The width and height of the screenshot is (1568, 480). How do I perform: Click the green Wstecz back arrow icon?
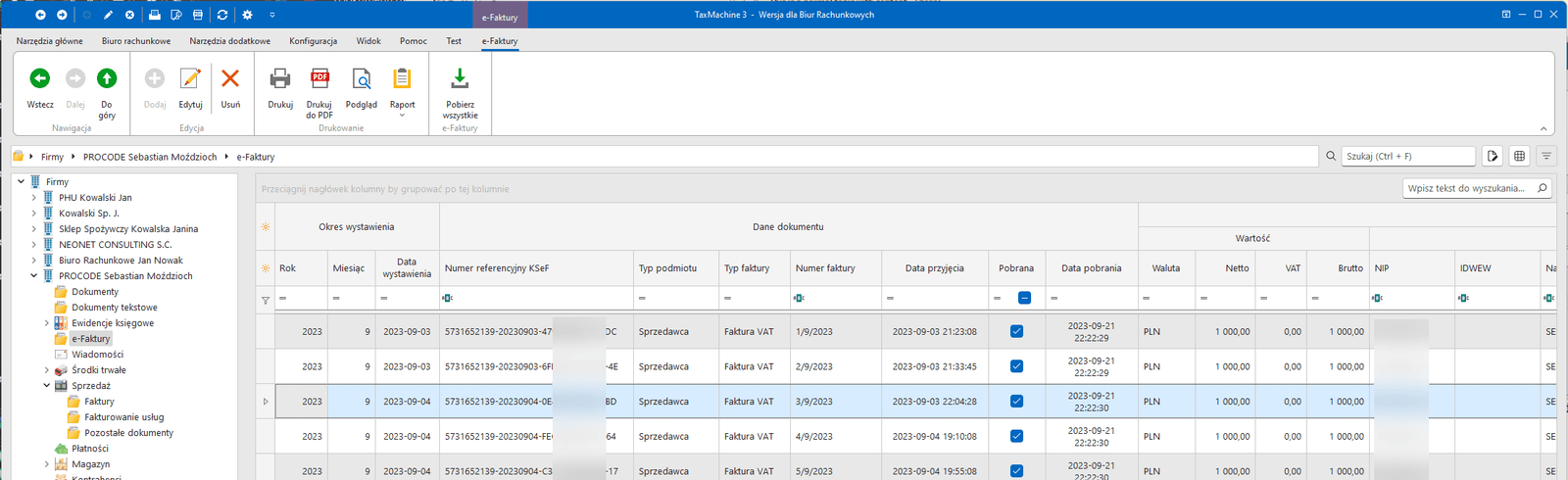pos(40,78)
